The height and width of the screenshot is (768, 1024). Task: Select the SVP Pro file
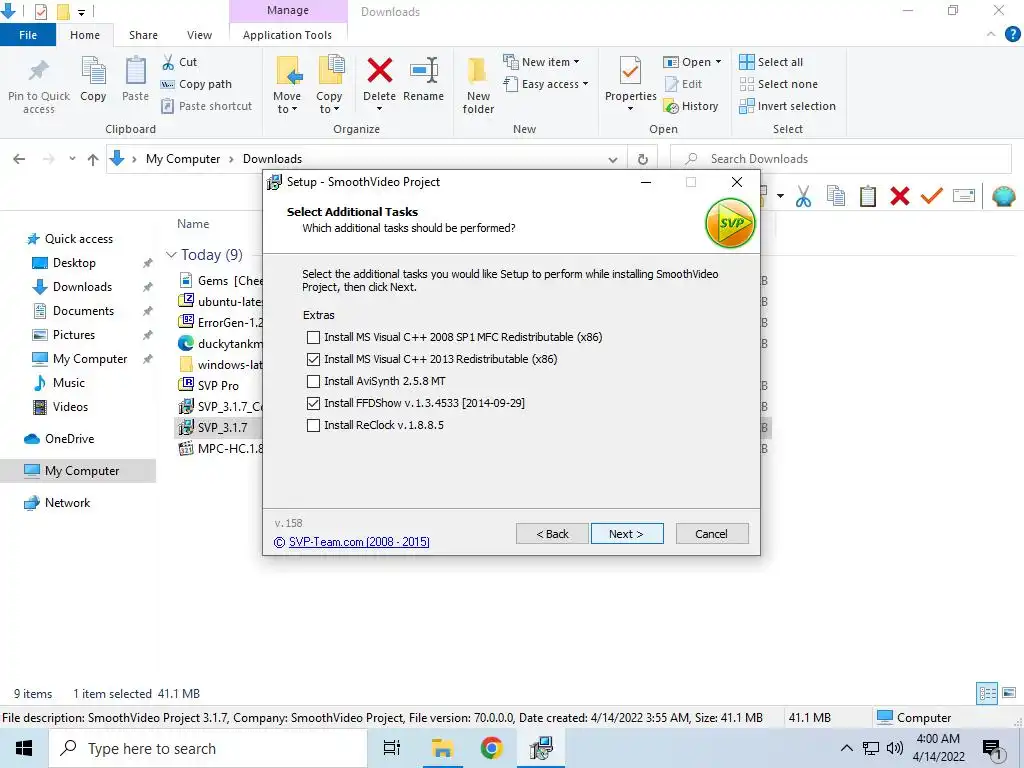coord(218,386)
